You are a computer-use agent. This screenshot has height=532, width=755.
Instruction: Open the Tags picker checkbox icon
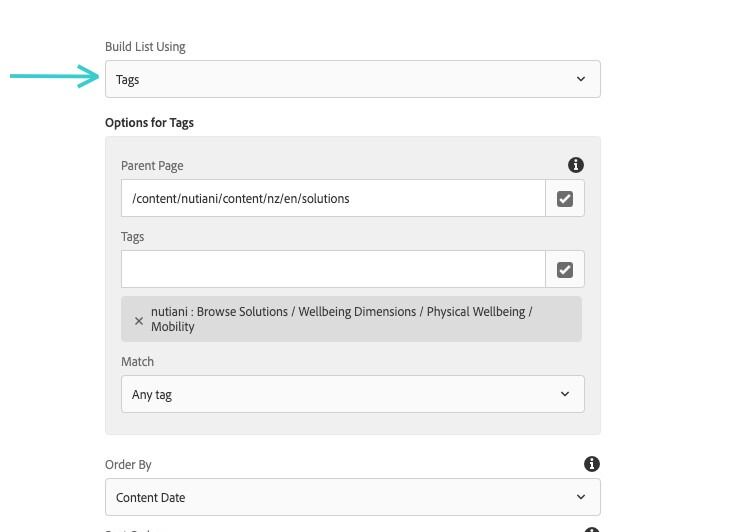[565, 269]
